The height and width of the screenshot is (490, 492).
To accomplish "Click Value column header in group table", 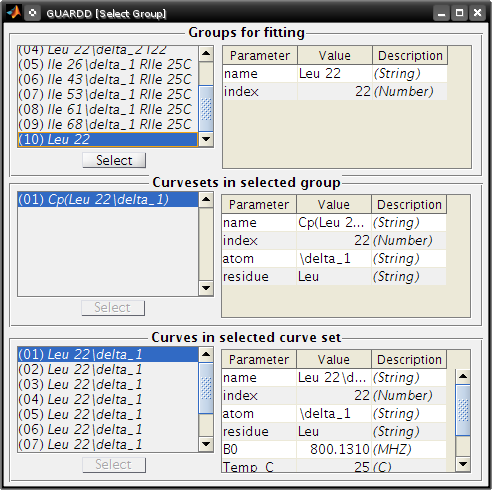I will (x=335, y=55).
